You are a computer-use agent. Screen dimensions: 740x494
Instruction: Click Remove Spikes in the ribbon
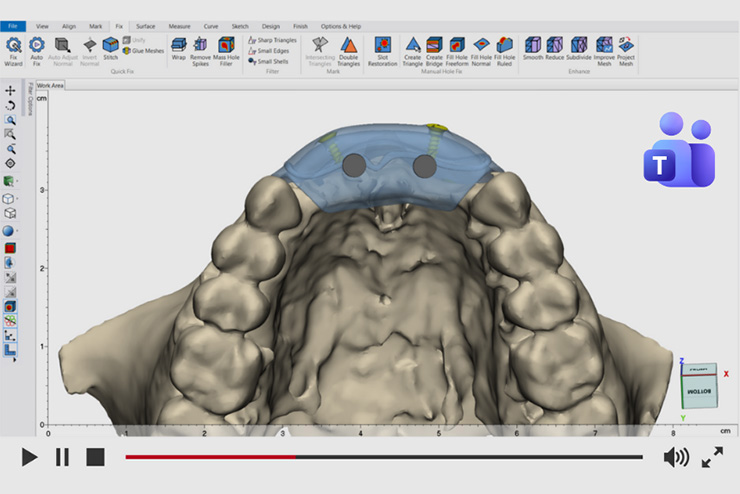200,48
